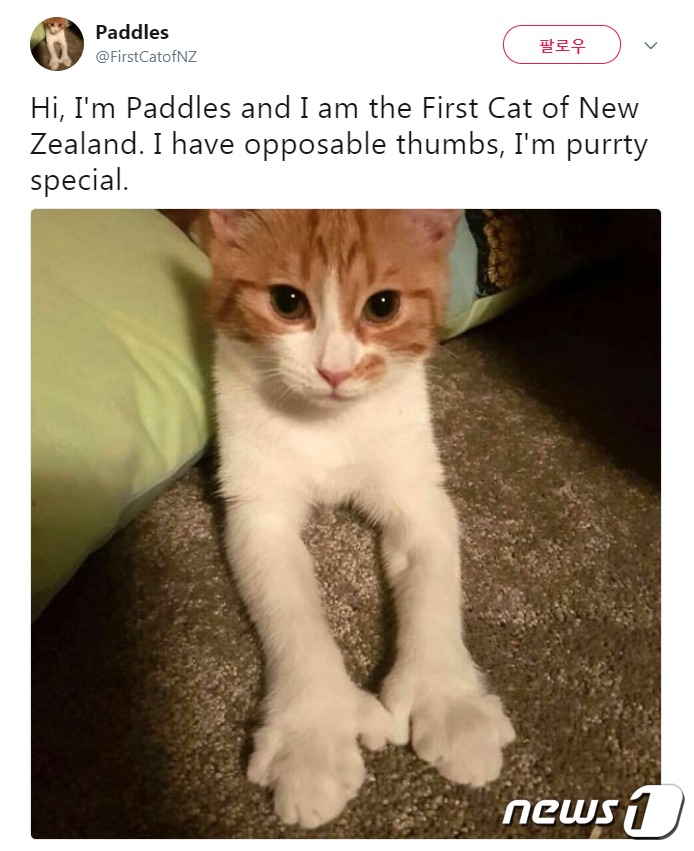This screenshot has height=851, width=694.
Task: Open the Paddles profile avatar
Action: pyautogui.click(x=57, y=44)
